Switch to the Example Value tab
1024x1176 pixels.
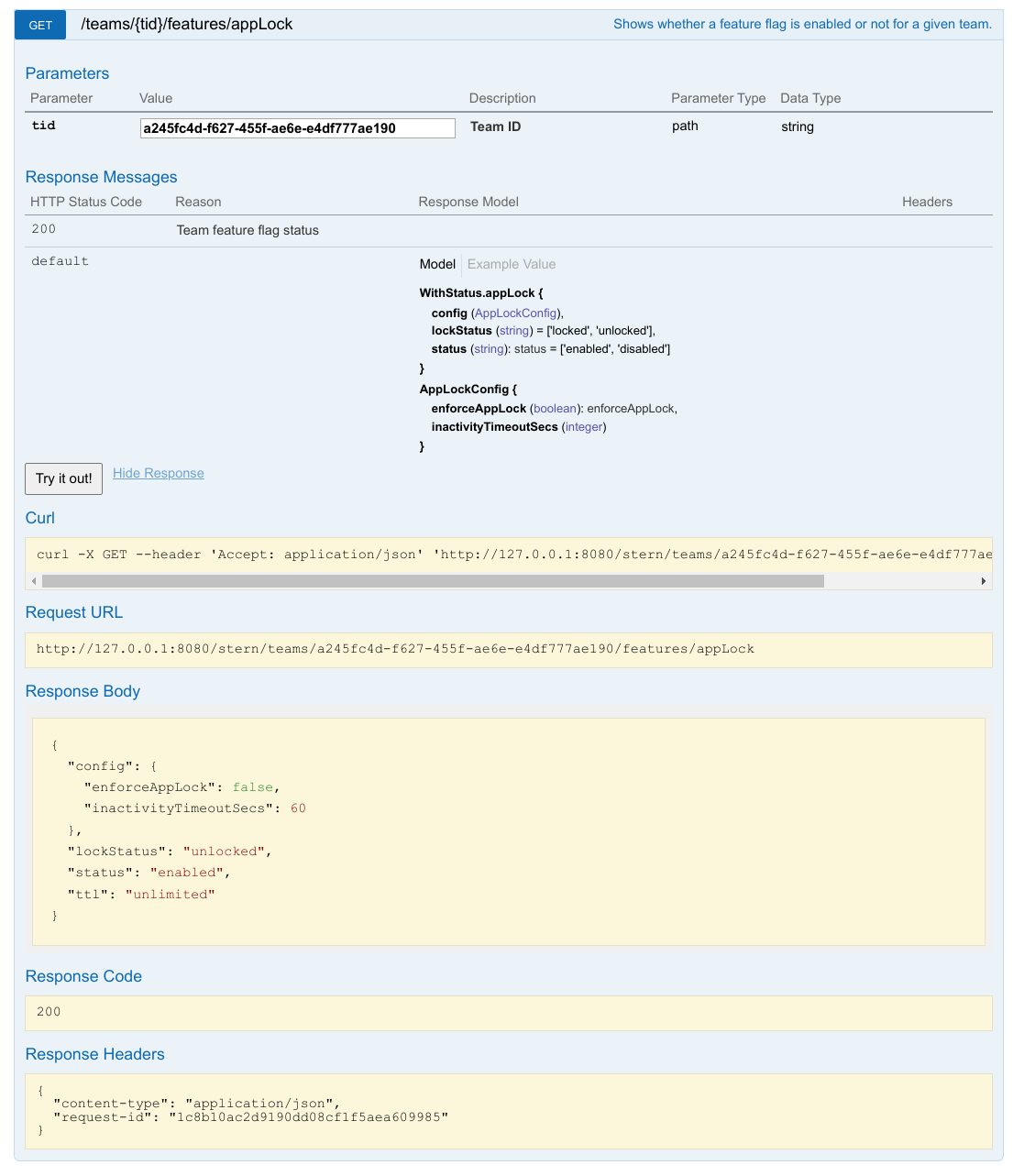point(512,264)
